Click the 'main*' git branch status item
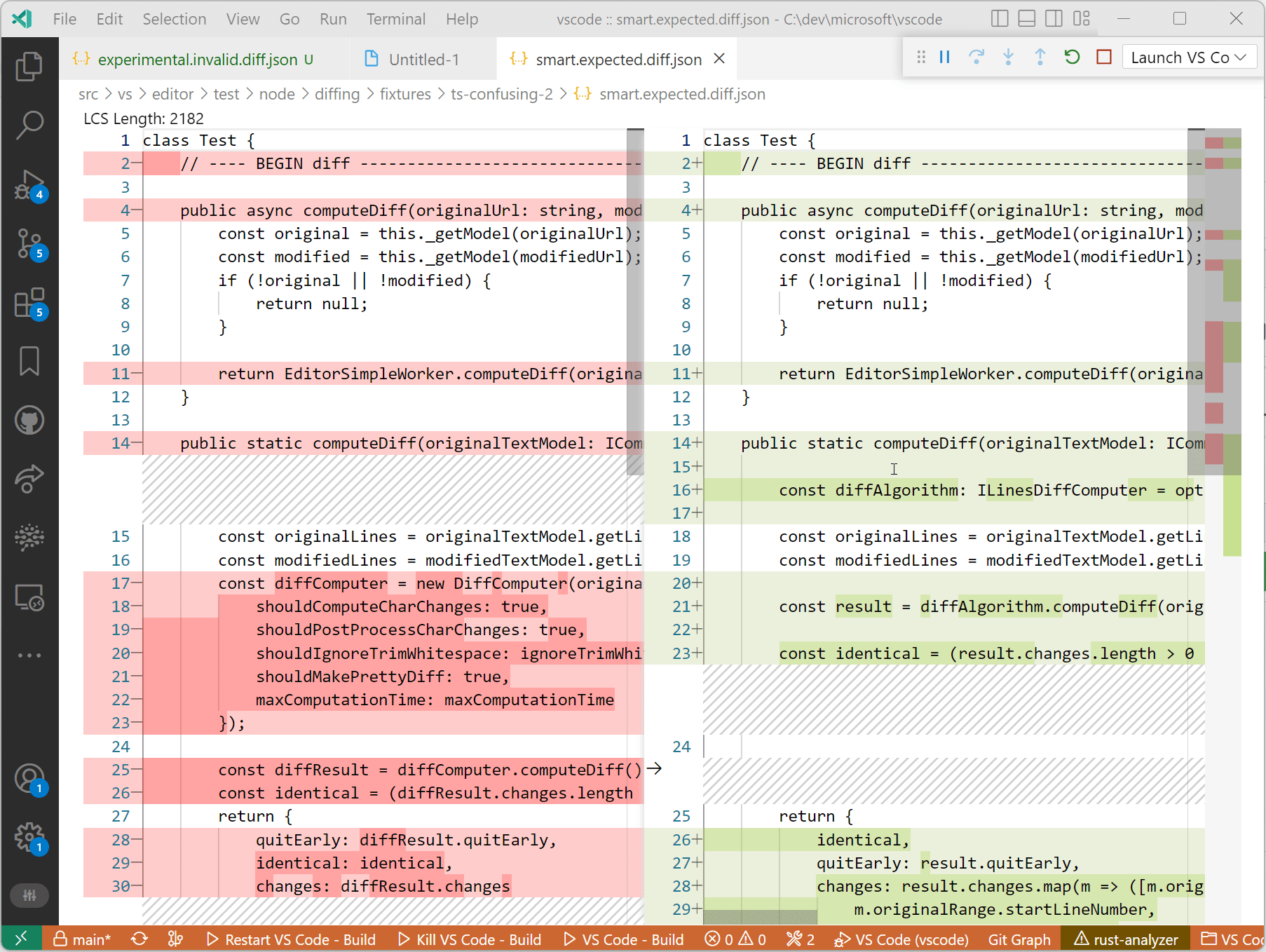 click(82, 939)
